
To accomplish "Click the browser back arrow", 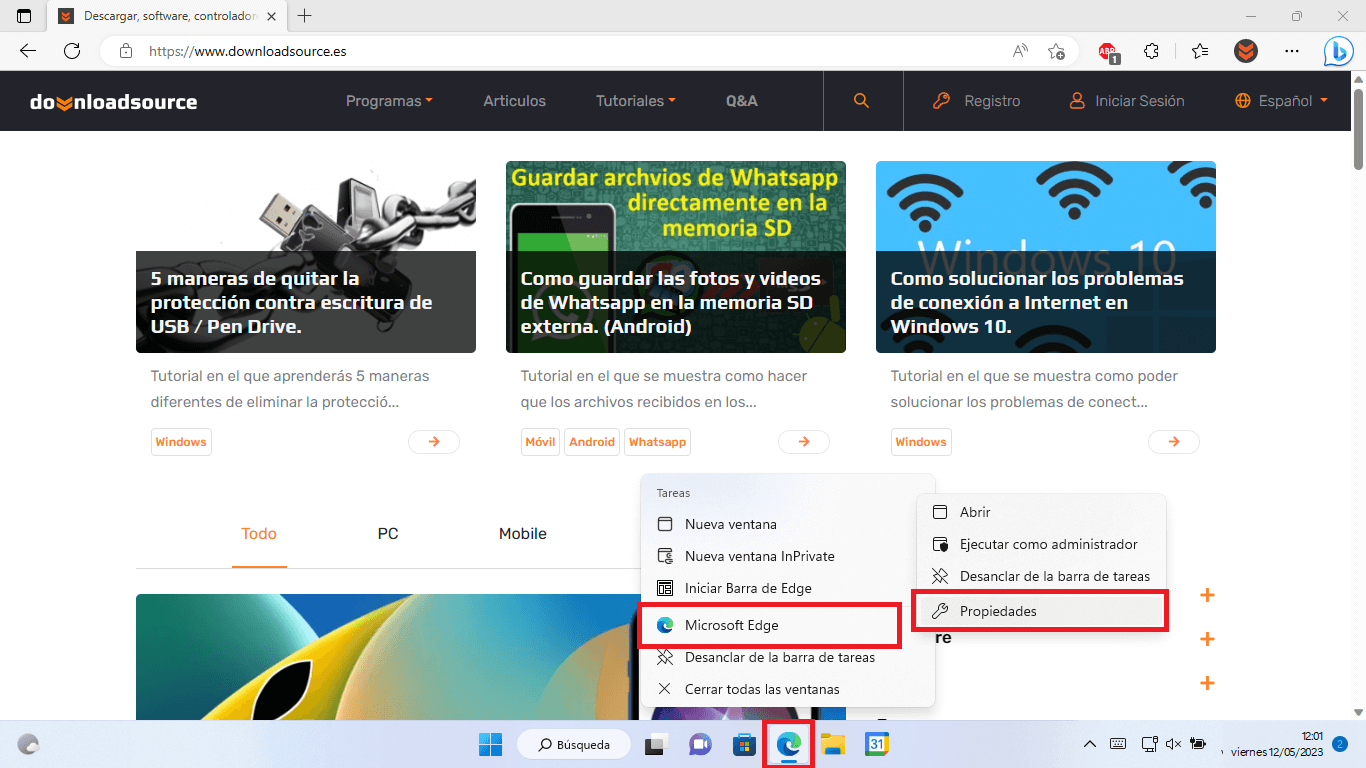I will [x=28, y=51].
